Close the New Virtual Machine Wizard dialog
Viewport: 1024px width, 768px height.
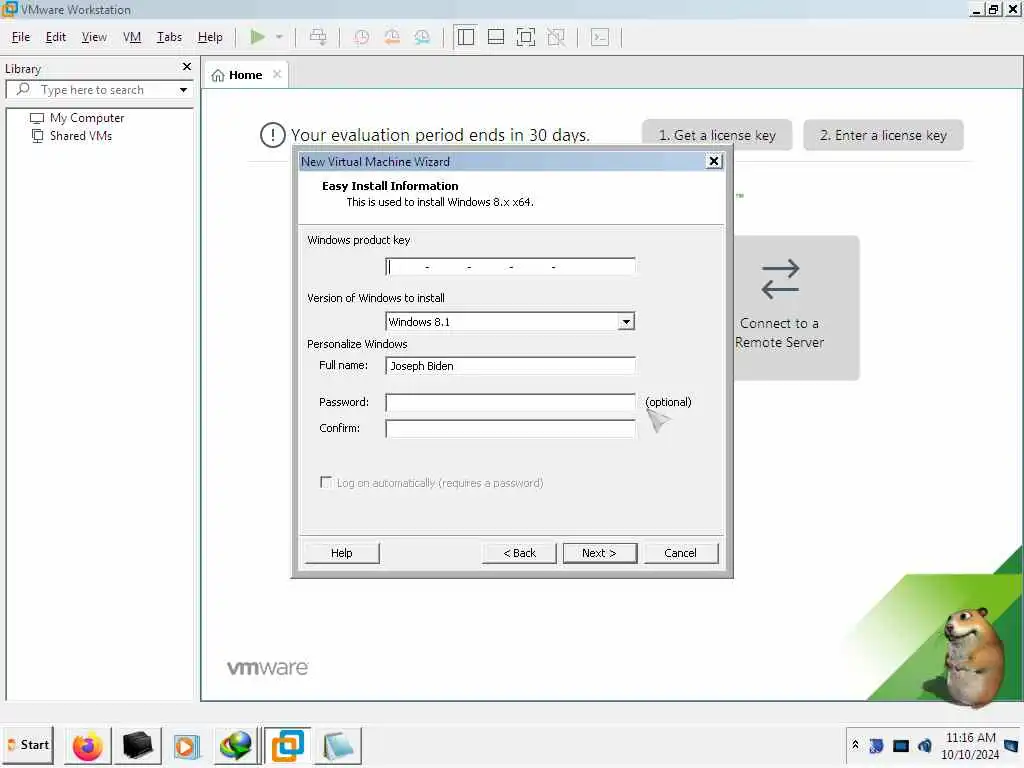(x=714, y=161)
